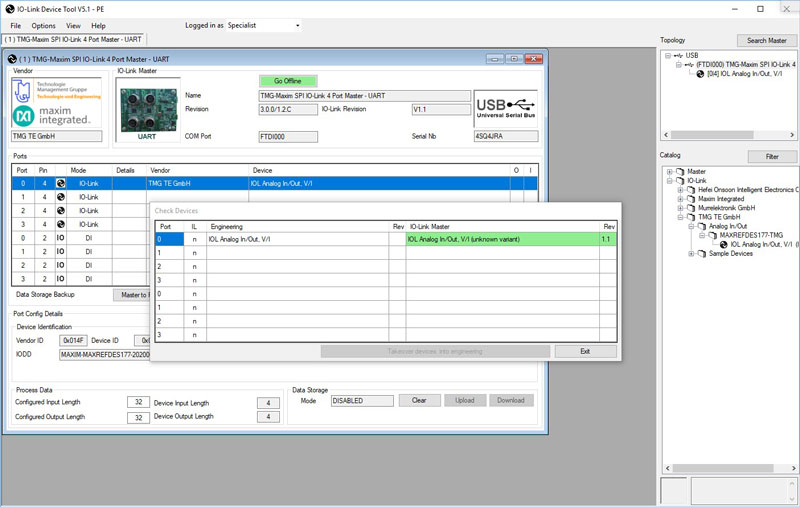Open the View menu

[x=73, y=26]
